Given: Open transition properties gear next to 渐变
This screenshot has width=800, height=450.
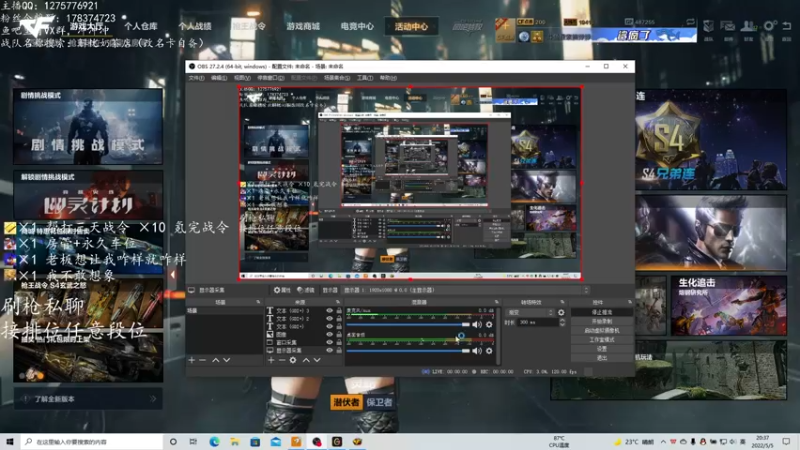Looking at the screenshot, I should coord(561,312).
